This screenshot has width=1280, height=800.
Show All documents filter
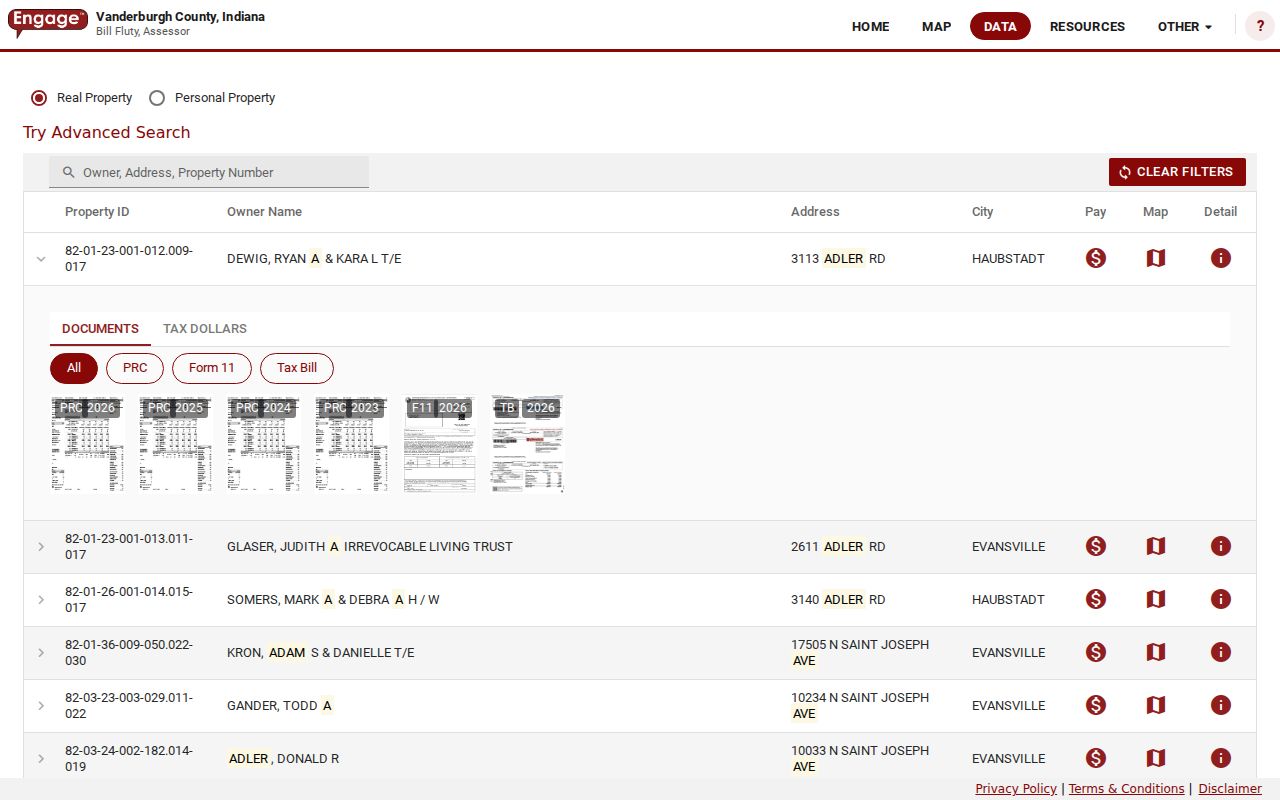[x=74, y=368]
